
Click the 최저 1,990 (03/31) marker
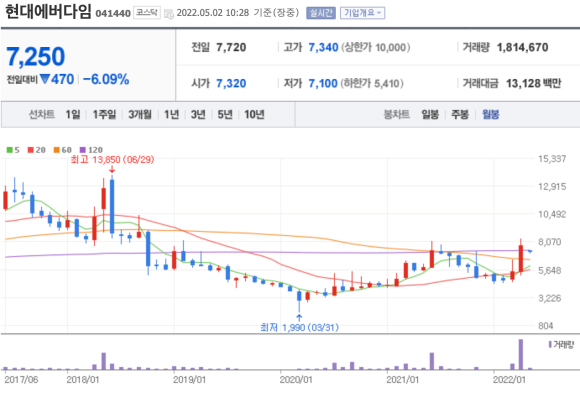point(299,327)
